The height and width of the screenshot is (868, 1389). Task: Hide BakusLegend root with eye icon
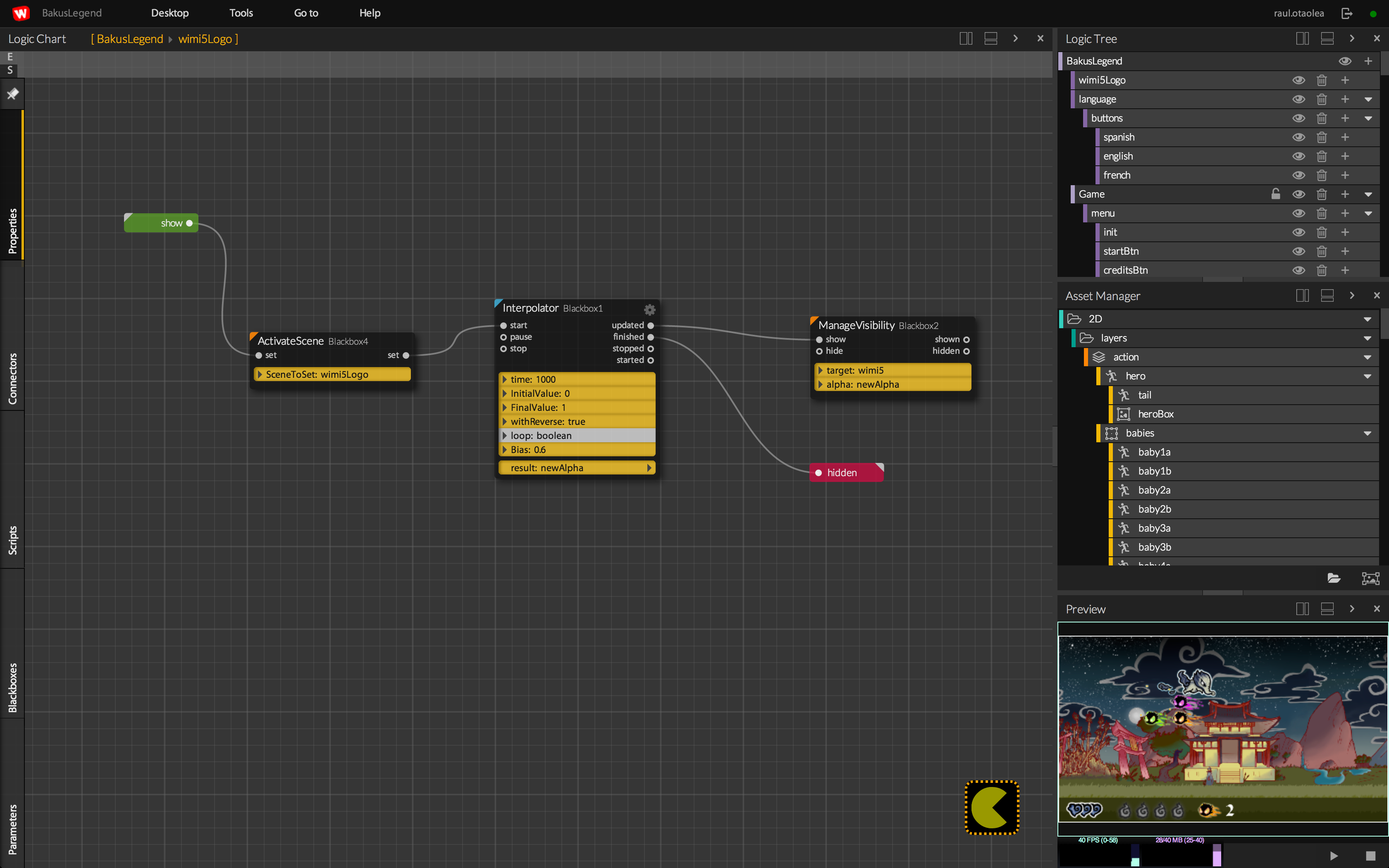1345,61
